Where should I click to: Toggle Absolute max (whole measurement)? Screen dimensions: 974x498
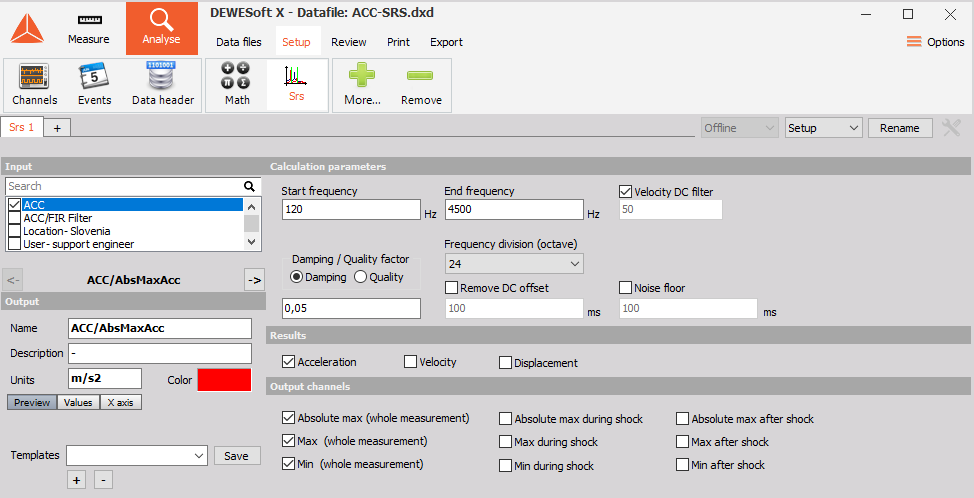coord(288,417)
